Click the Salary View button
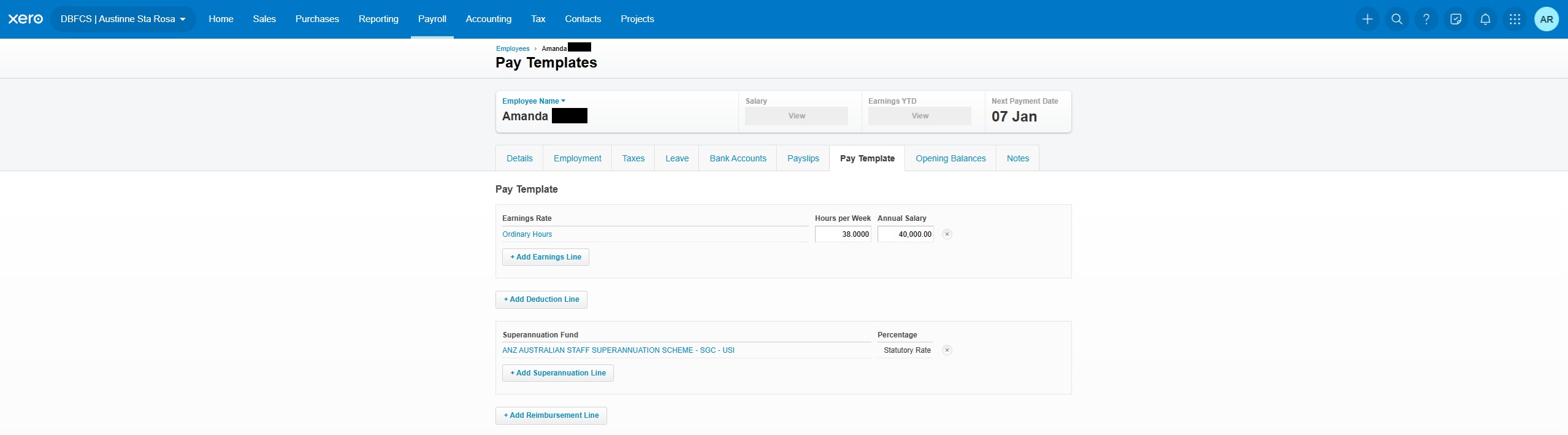The height and width of the screenshot is (435, 1568). [797, 116]
